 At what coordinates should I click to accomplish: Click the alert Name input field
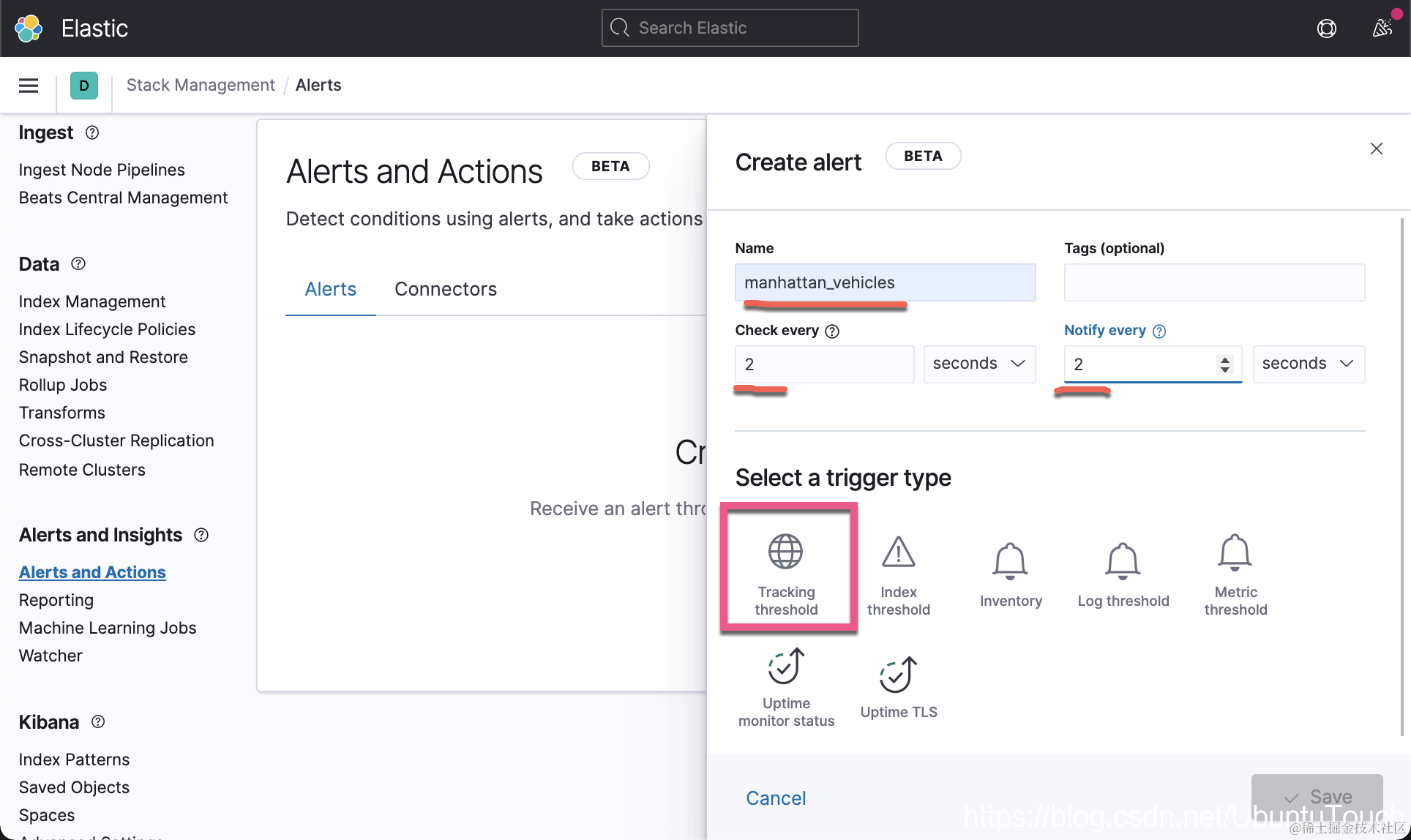click(x=884, y=282)
